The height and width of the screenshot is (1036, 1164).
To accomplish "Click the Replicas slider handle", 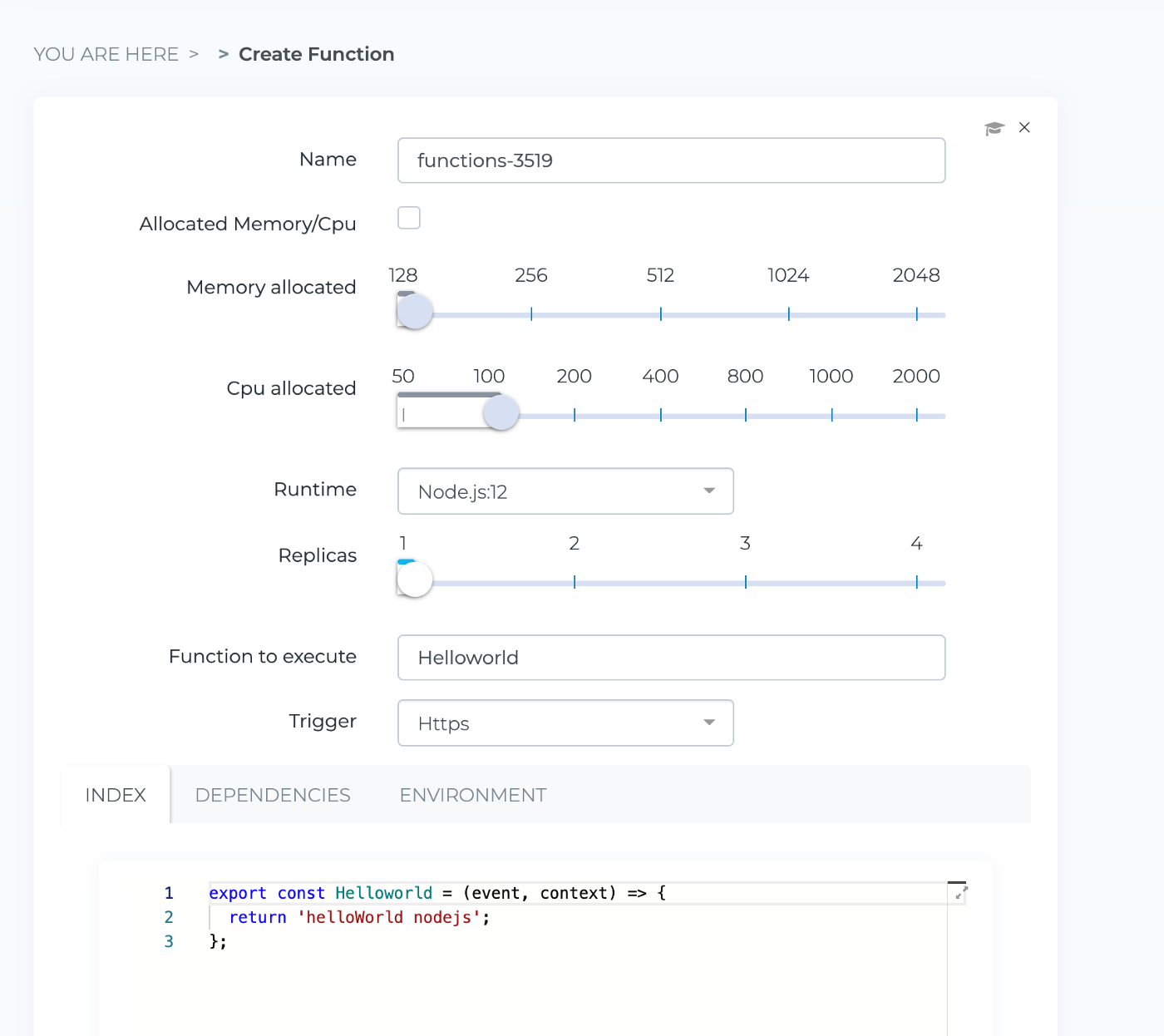I will tap(415, 580).
